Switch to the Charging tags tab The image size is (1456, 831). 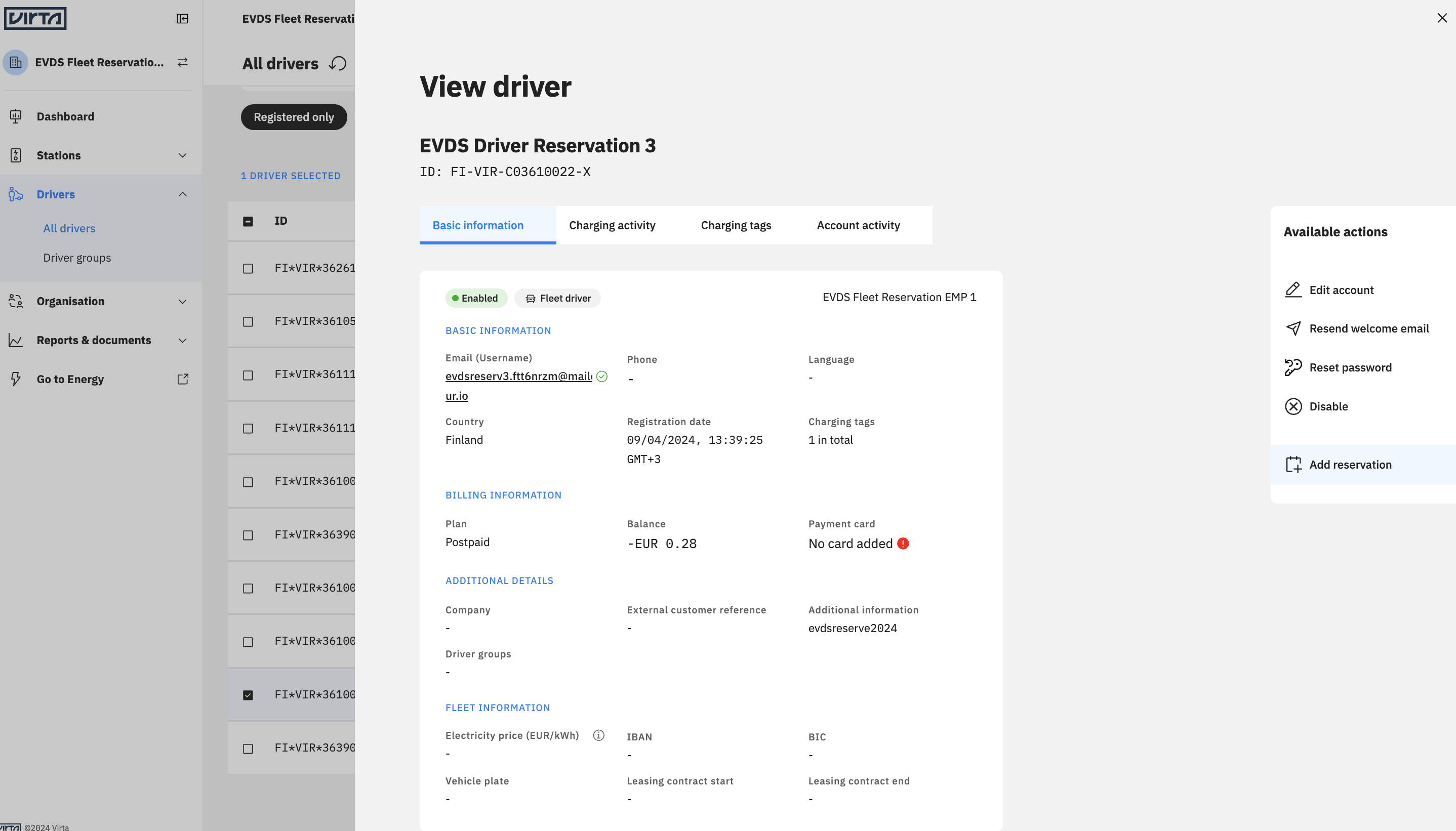pos(736,225)
